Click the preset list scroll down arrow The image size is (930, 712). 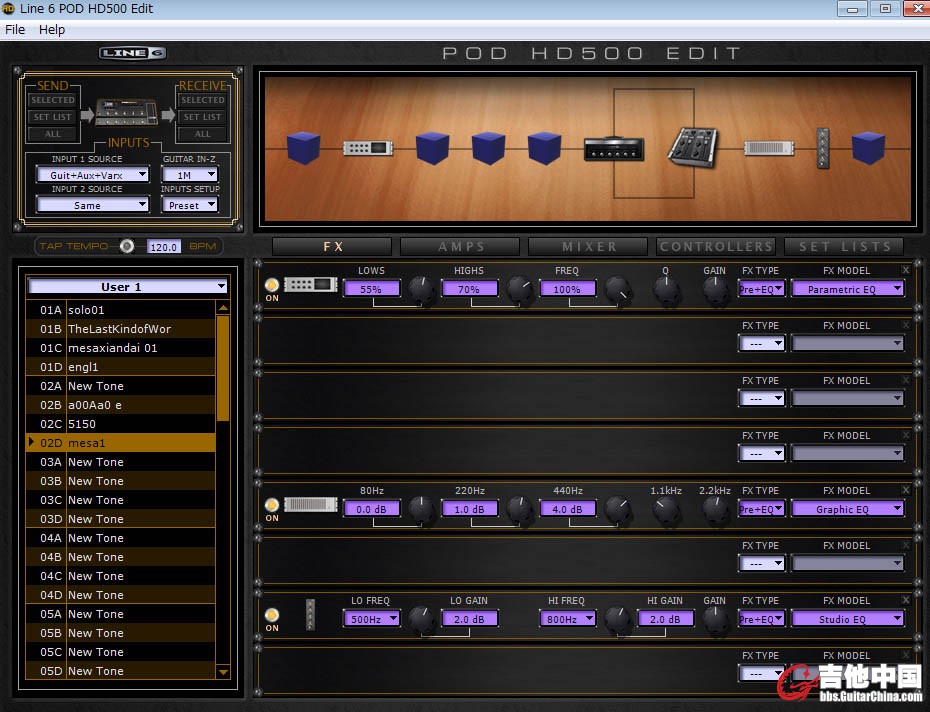[x=223, y=672]
